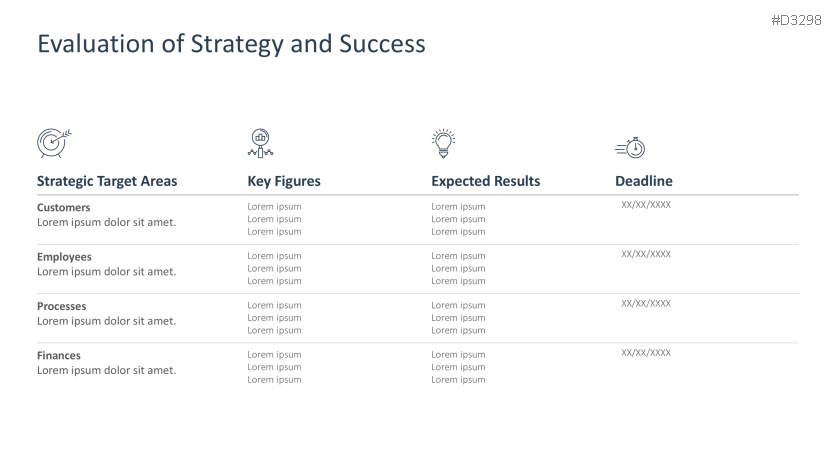Click the Customers row deadline date placeholder
Viewport: 836px width, 470px height.
click(646, 205)
